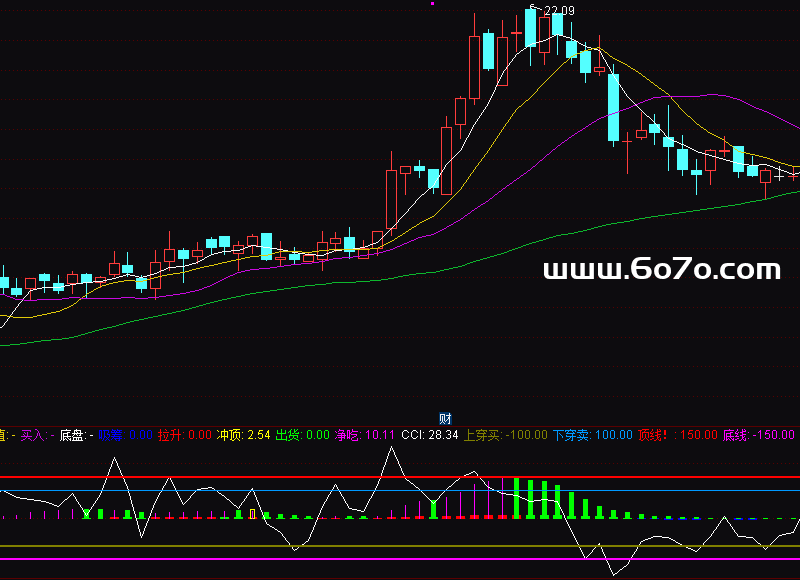The height and width of the screenshot is (580, 800).
Task: Click the yellow-outlined bar in the indicator panel
Action: pos(252,514)
